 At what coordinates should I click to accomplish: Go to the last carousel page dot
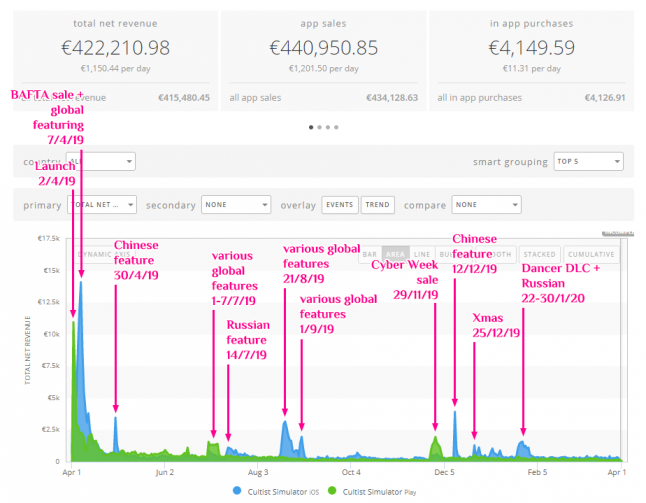[x=335, y=127]
